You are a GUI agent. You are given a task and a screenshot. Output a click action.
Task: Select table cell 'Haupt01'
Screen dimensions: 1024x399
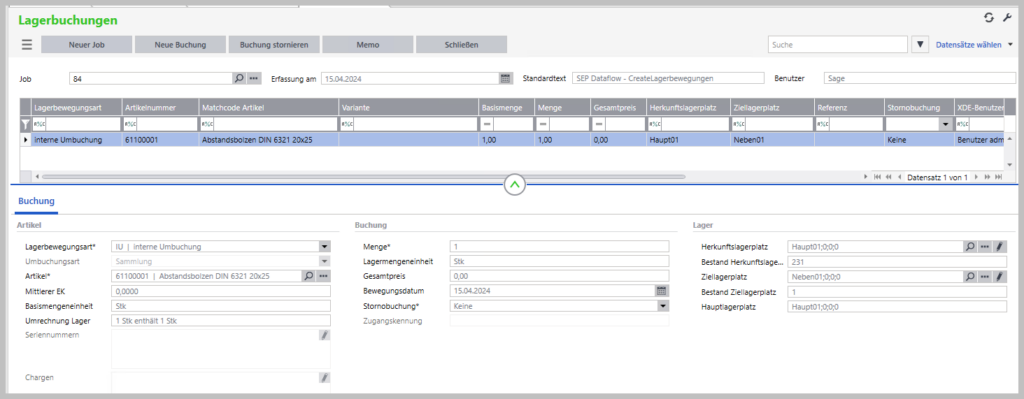[688, 140]
